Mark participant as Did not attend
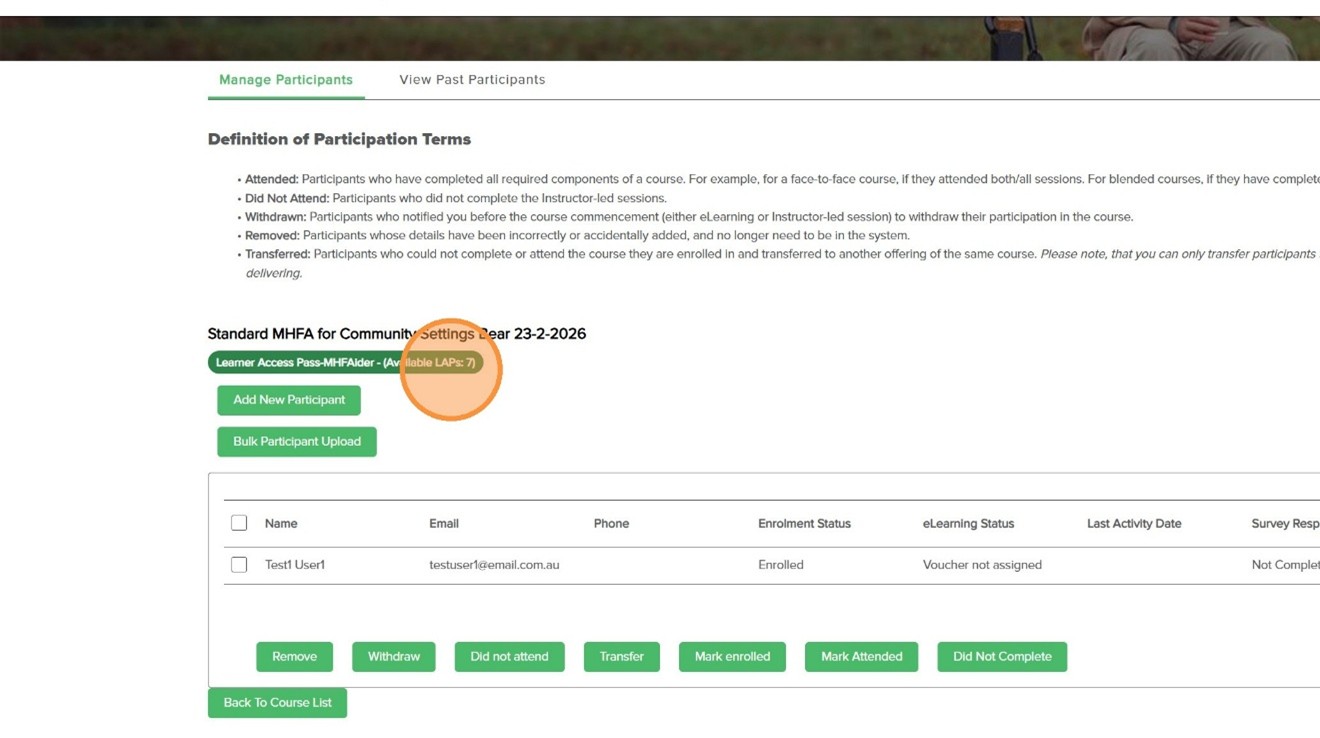The width and height of the screenshot is (1320, 738). tap(509, 657)
